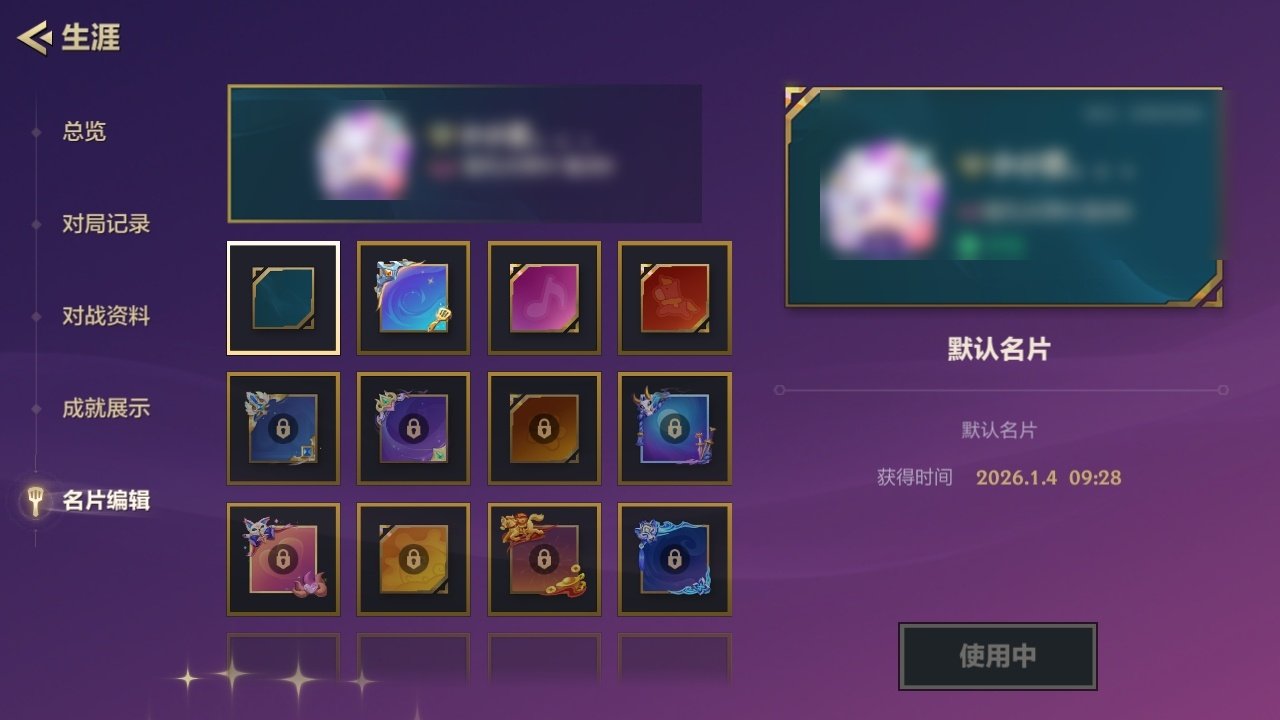The width and height of the screenshot is (1280, 720).
Task: Switch to 对局记录 match history tab
Action: [106, 224]
